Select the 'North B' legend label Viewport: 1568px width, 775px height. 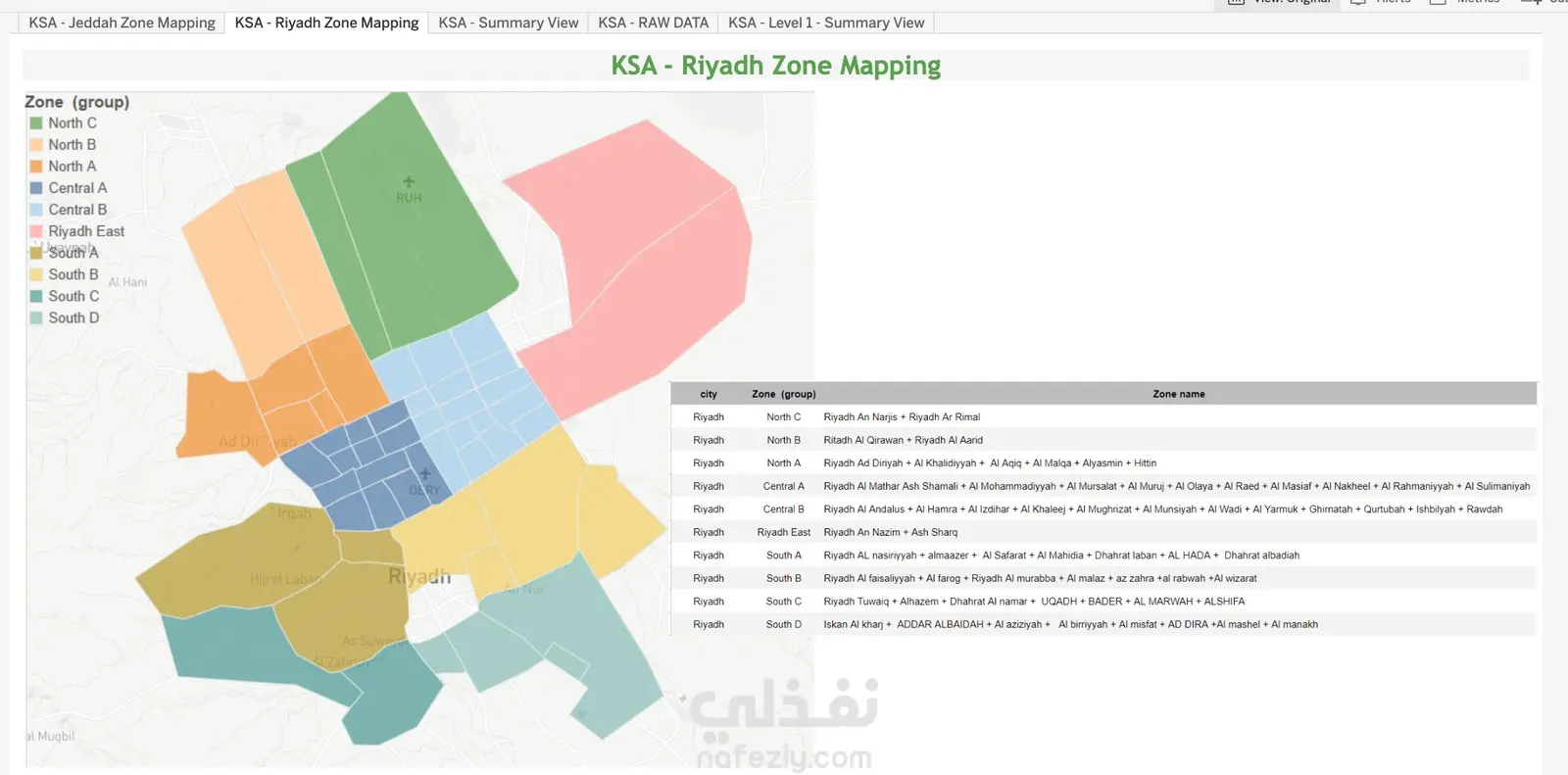coord(73,145)
